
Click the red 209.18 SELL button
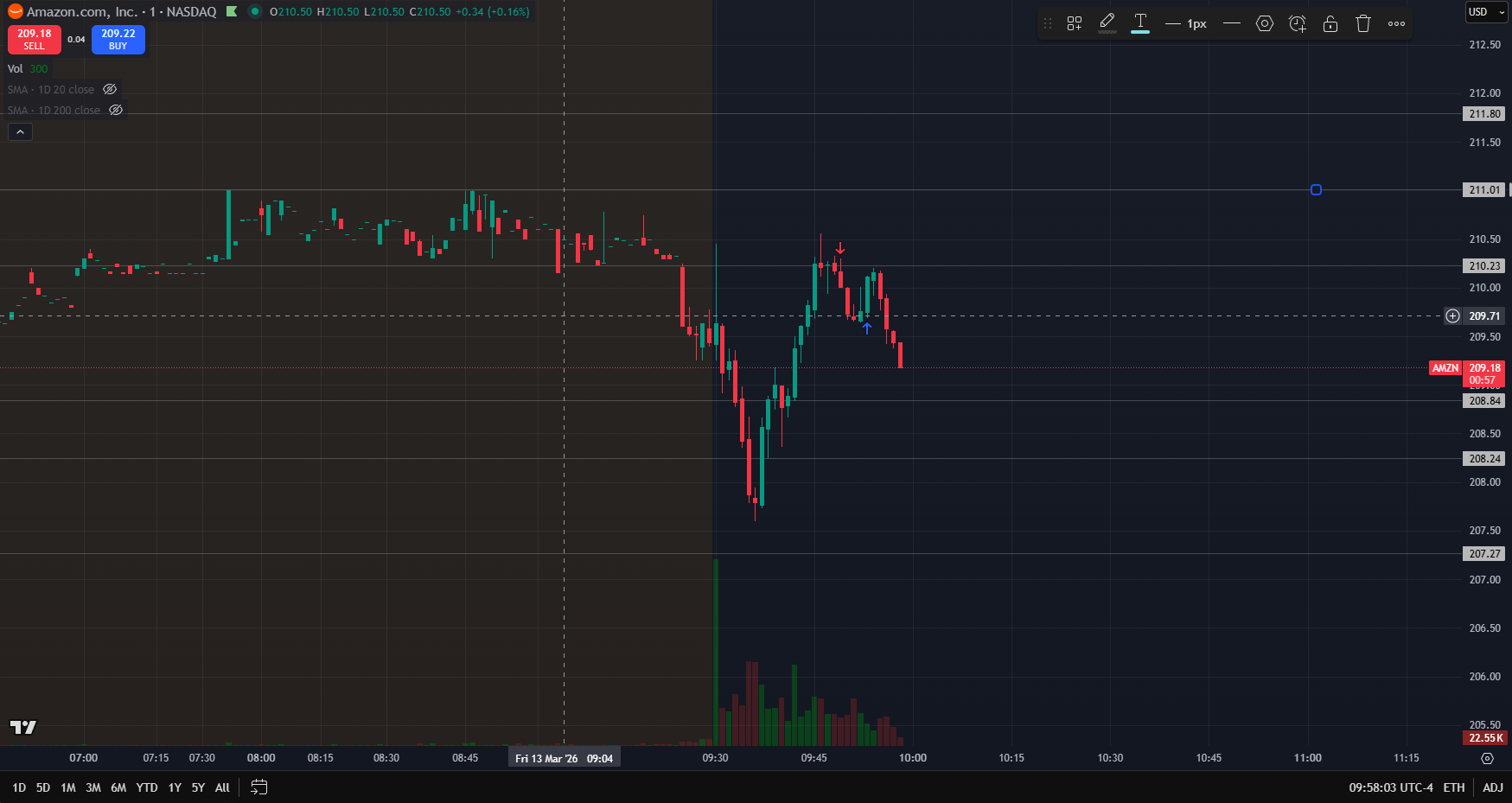(x=35, y=40)
